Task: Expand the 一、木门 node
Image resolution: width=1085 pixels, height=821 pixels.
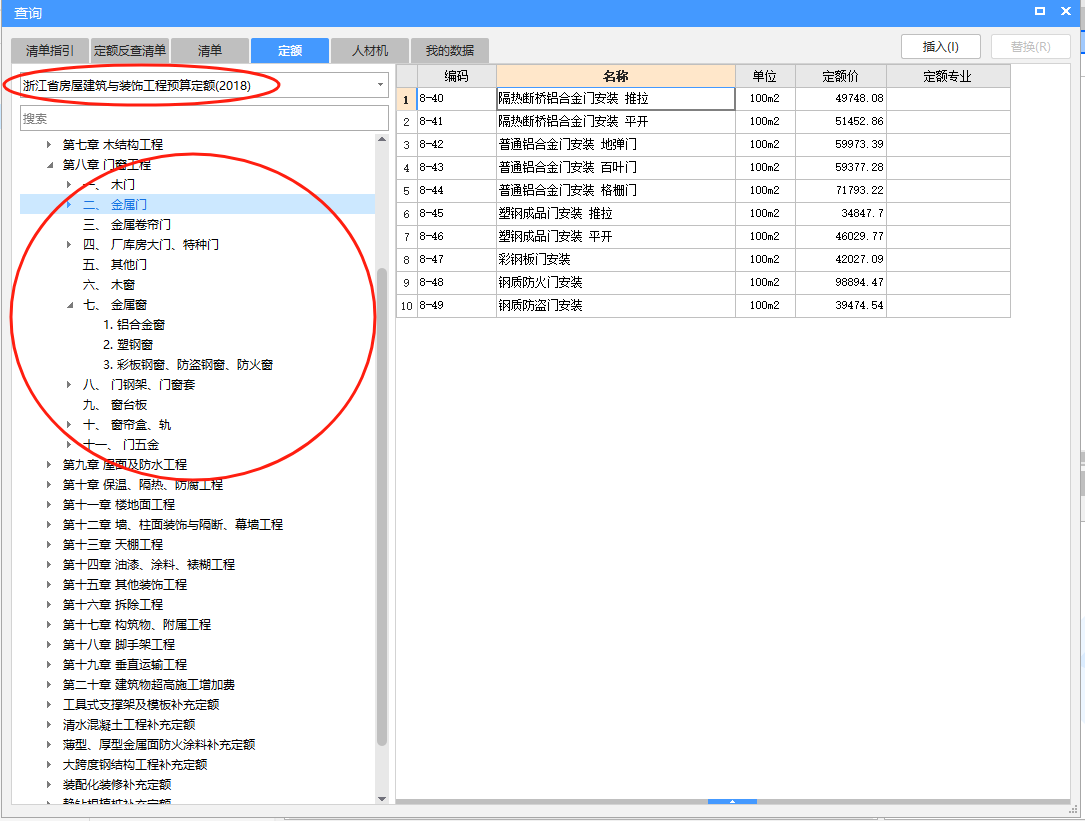Action: (69, 185)
